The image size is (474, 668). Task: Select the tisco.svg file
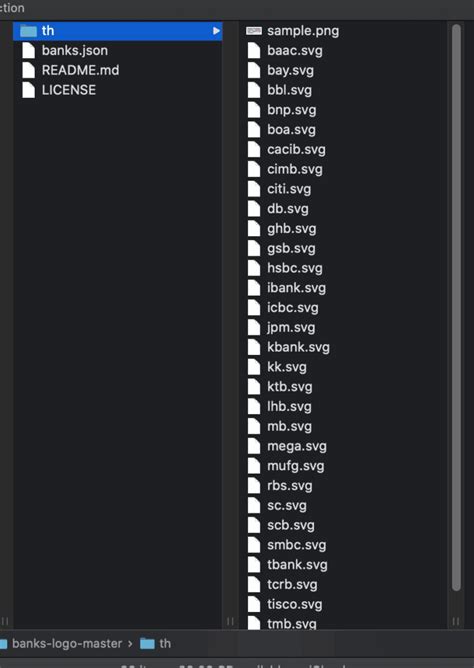point(294,605)
